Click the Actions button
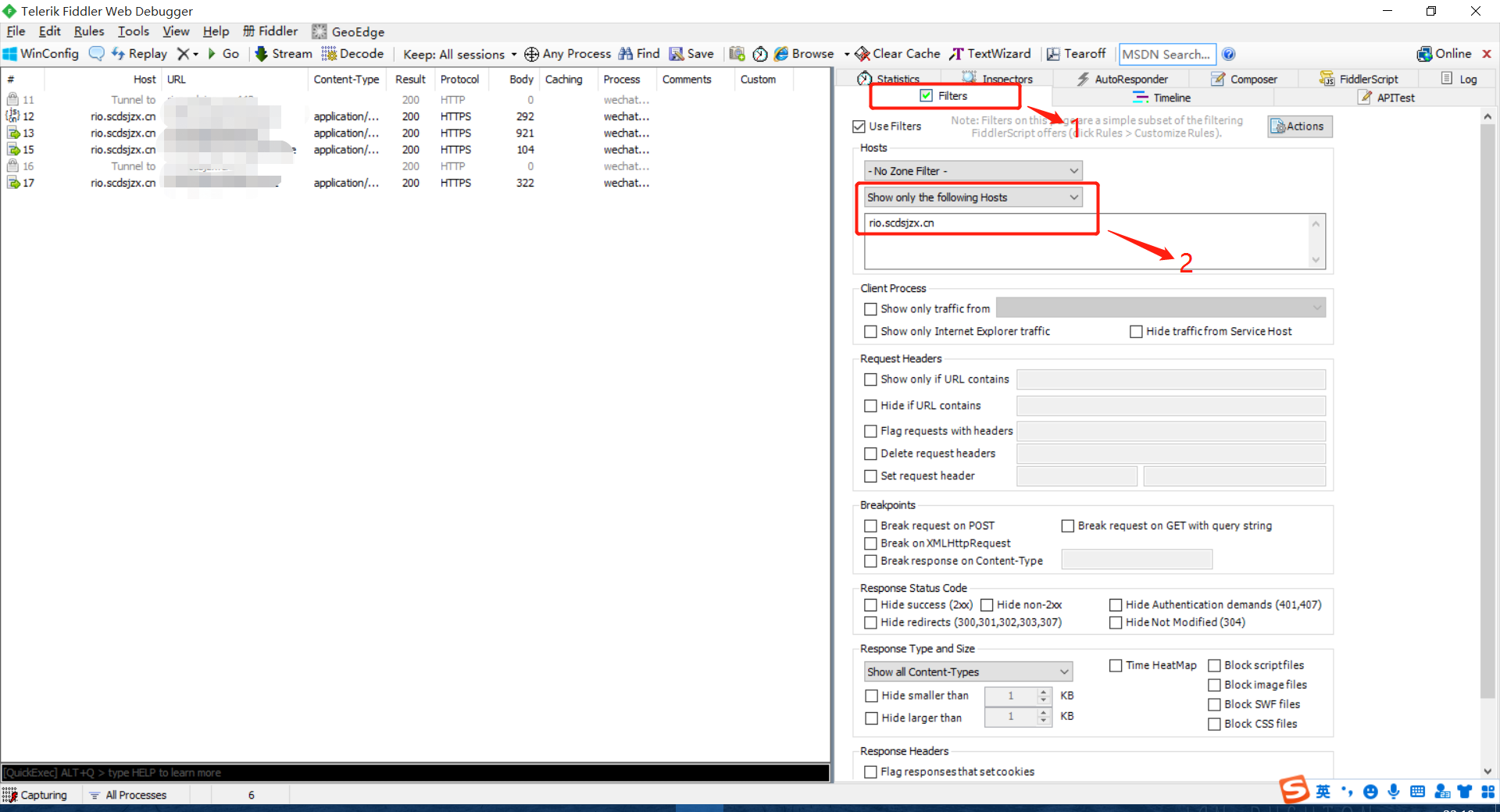 pos(1299,126)
